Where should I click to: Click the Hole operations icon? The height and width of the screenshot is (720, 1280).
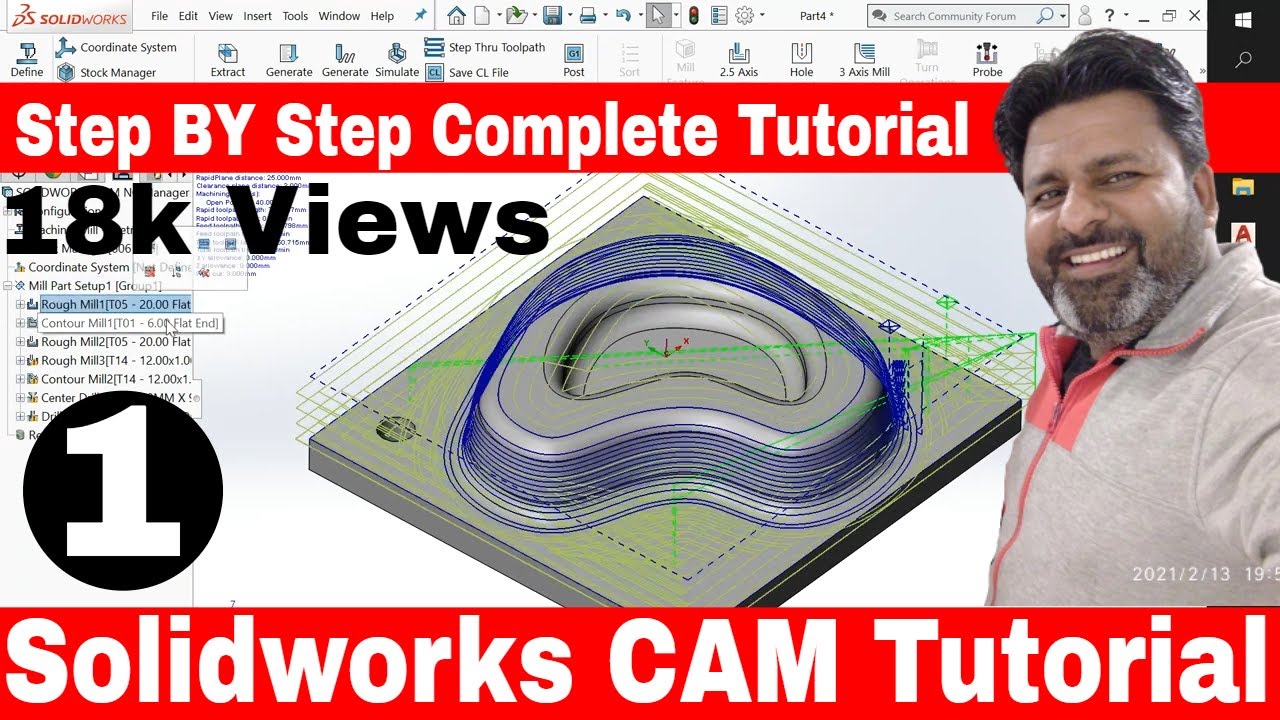(801, 60)
